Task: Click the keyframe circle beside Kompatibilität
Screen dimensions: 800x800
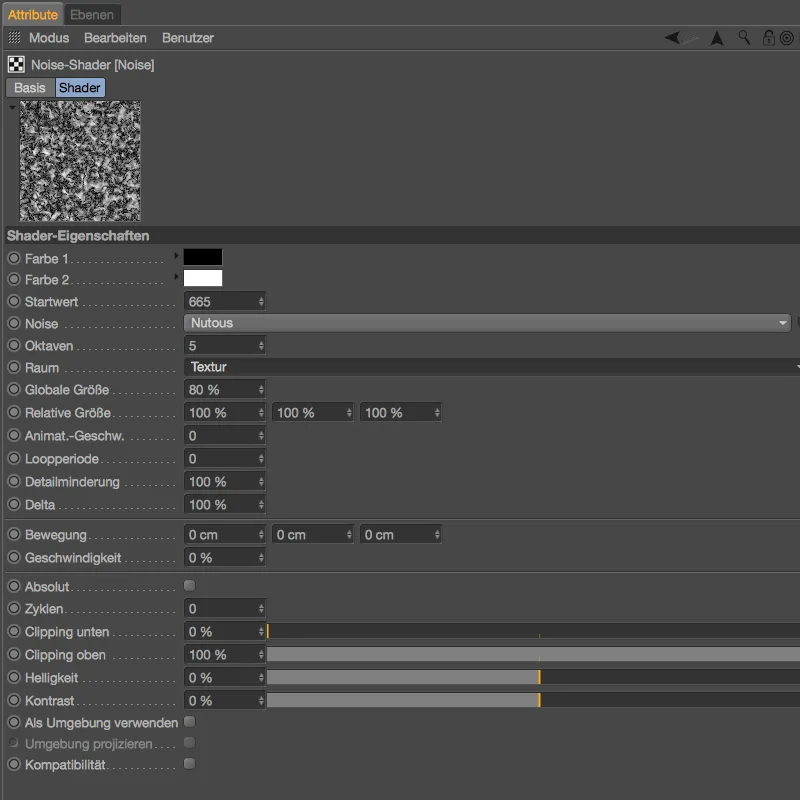Action: coord(14,764)
